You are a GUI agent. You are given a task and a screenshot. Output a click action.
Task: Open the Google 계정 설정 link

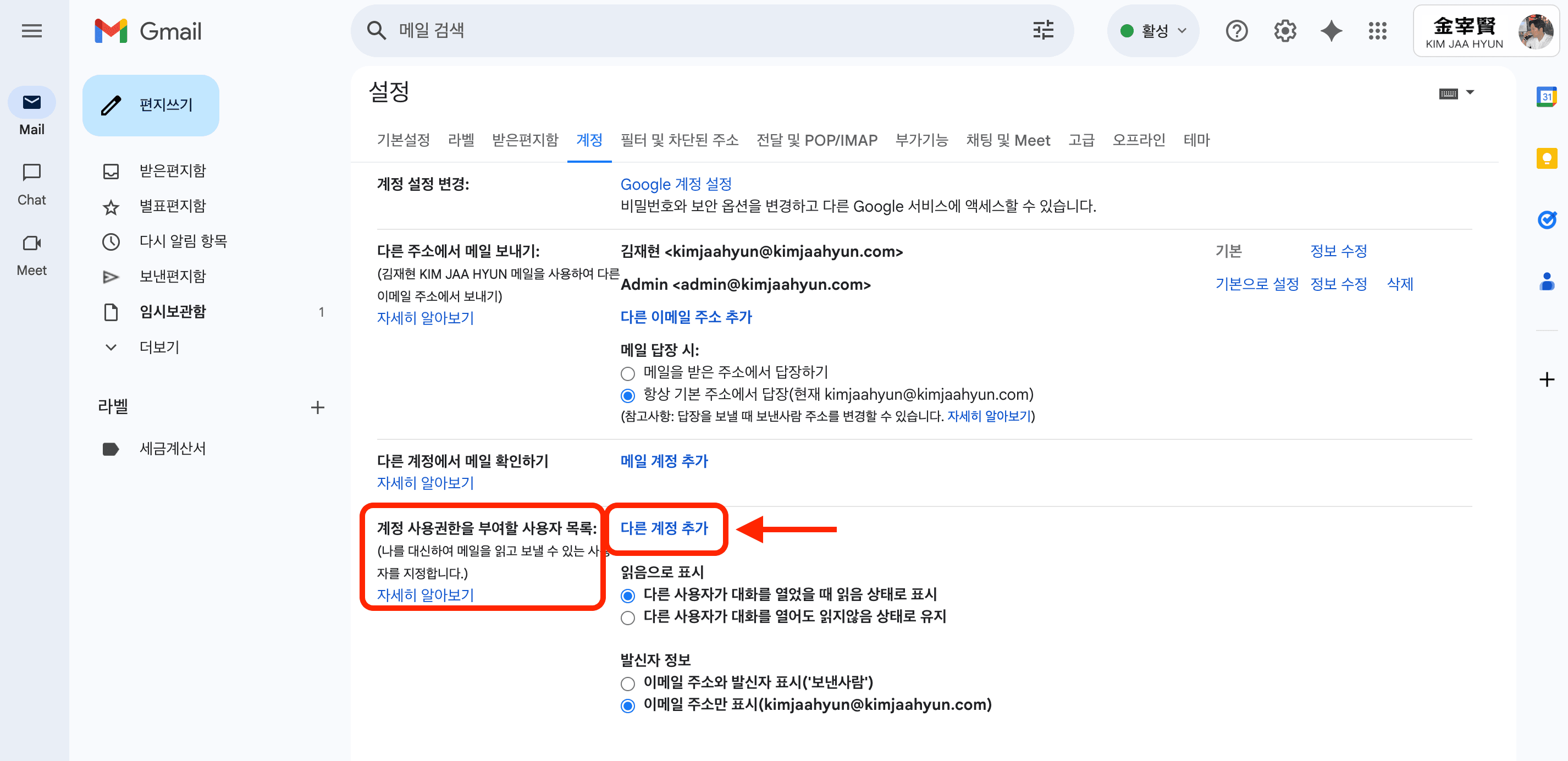[676, 184]
